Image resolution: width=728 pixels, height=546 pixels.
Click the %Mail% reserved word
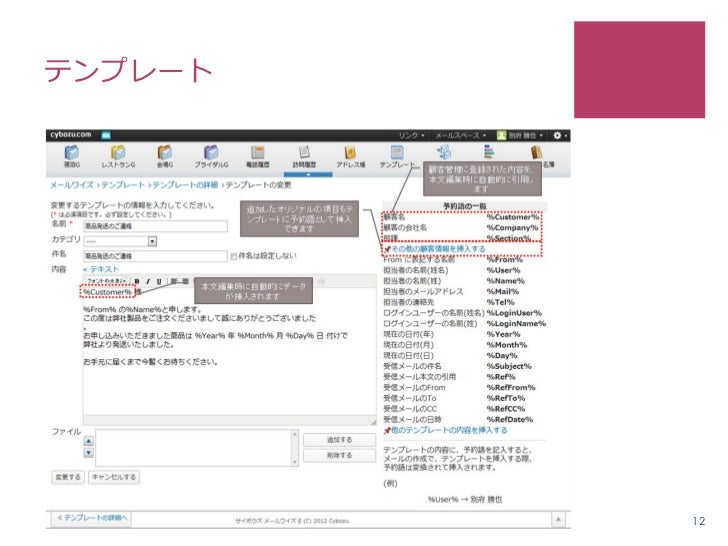point(503,292)
